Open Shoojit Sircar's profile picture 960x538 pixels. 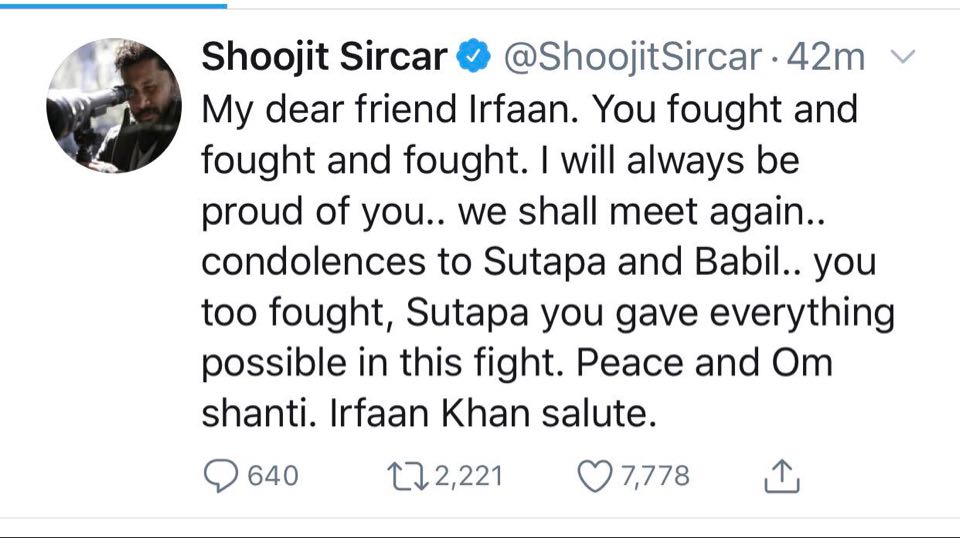pos(113,105)
